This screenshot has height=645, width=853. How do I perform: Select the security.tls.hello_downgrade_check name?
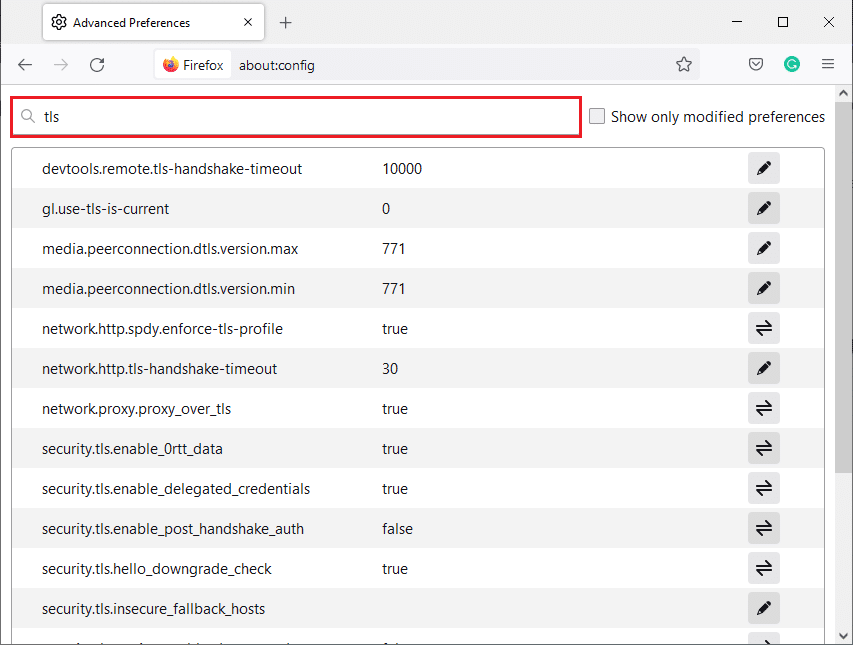[x=157, y=569]
